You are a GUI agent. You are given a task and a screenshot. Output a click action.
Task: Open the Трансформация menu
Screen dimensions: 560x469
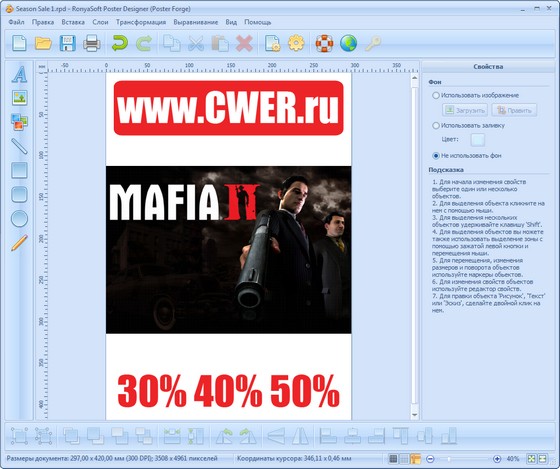click(x=141, y=22)
